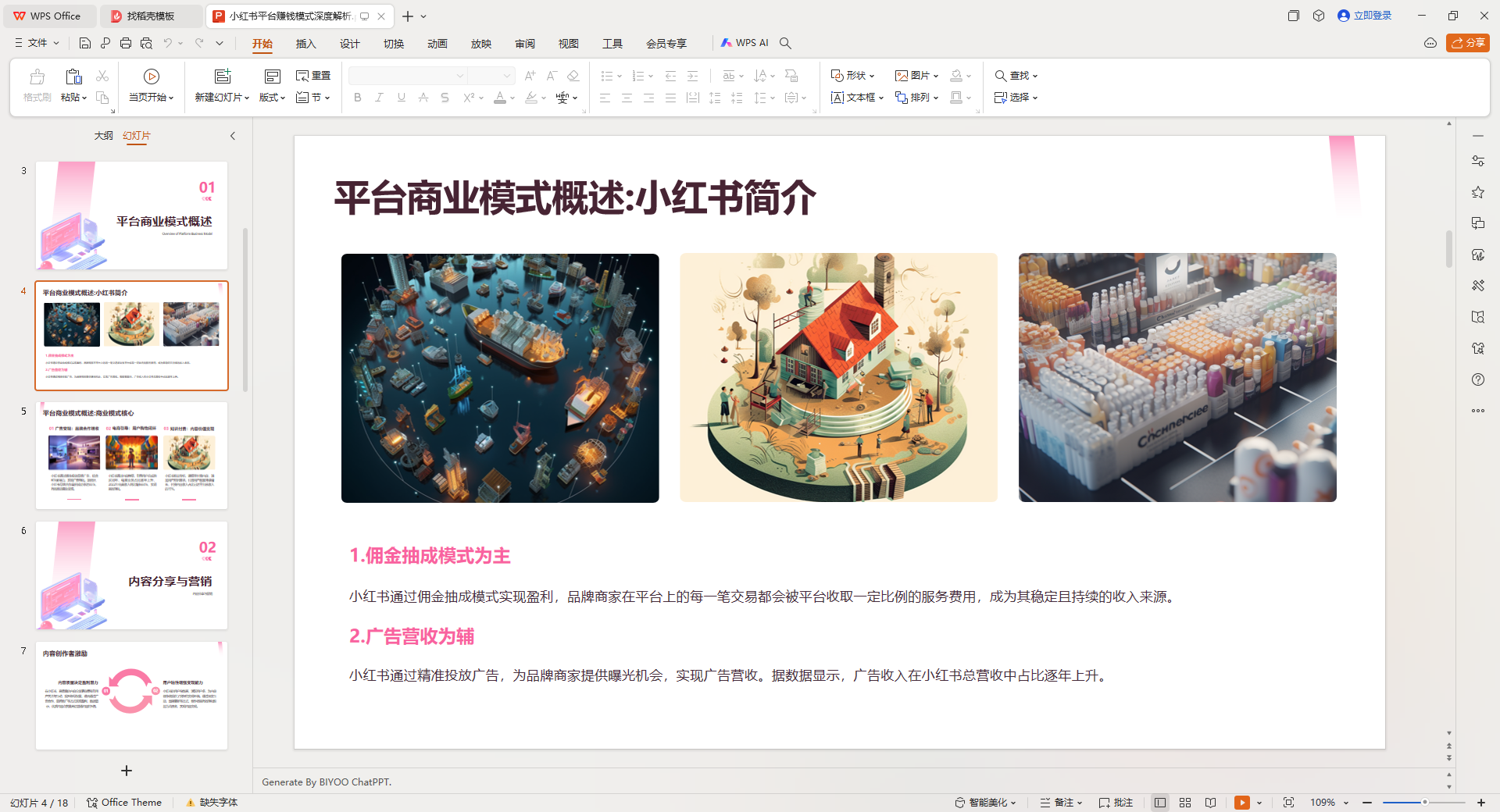Viewport: 1500px width, 812px height.
Task: Expand the Find (查找) dropdown
Action: click(x=1016, y=76)
